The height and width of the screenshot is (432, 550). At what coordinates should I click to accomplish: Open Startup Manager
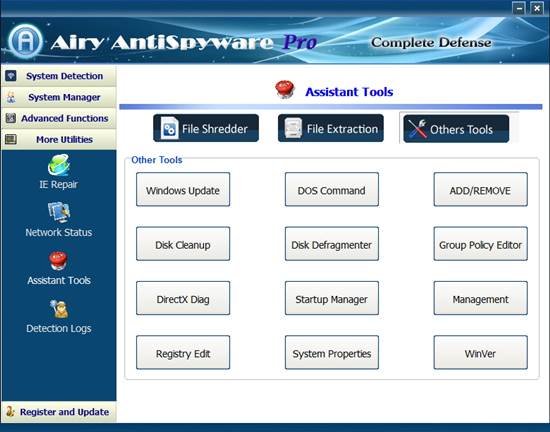tap(332, 298)
